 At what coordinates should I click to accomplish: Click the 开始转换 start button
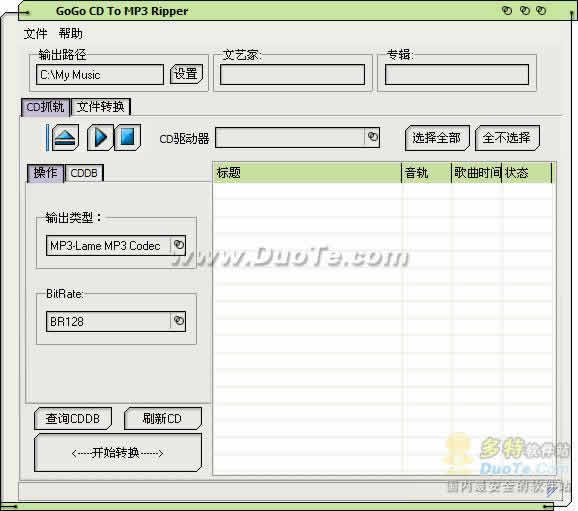point(118,452)
